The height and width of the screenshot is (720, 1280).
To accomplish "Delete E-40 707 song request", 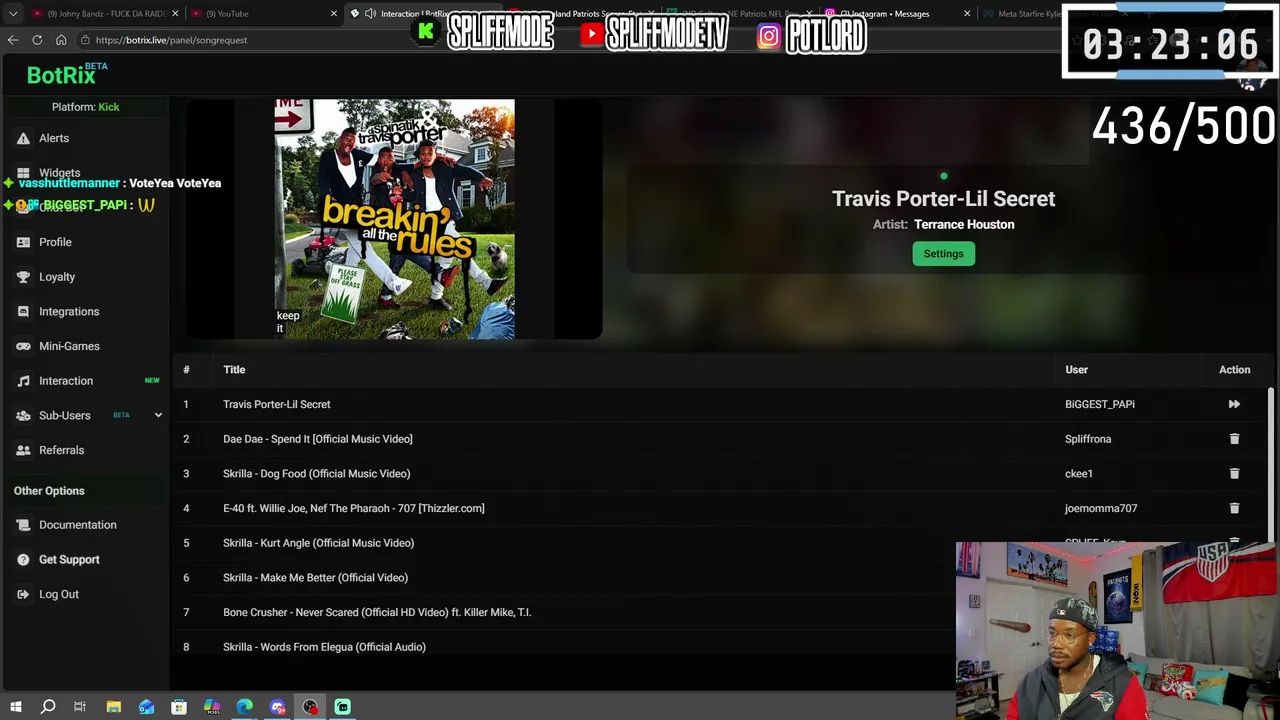I will point(1234,508).
